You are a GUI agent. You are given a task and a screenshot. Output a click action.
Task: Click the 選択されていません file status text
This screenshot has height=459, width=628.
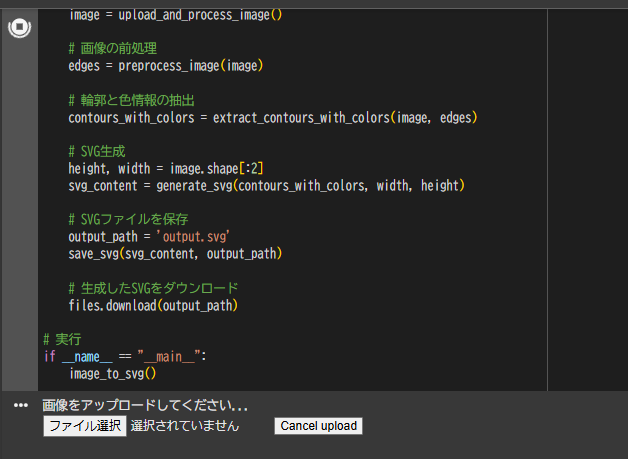pyautogui.click(x=185, y=426)
